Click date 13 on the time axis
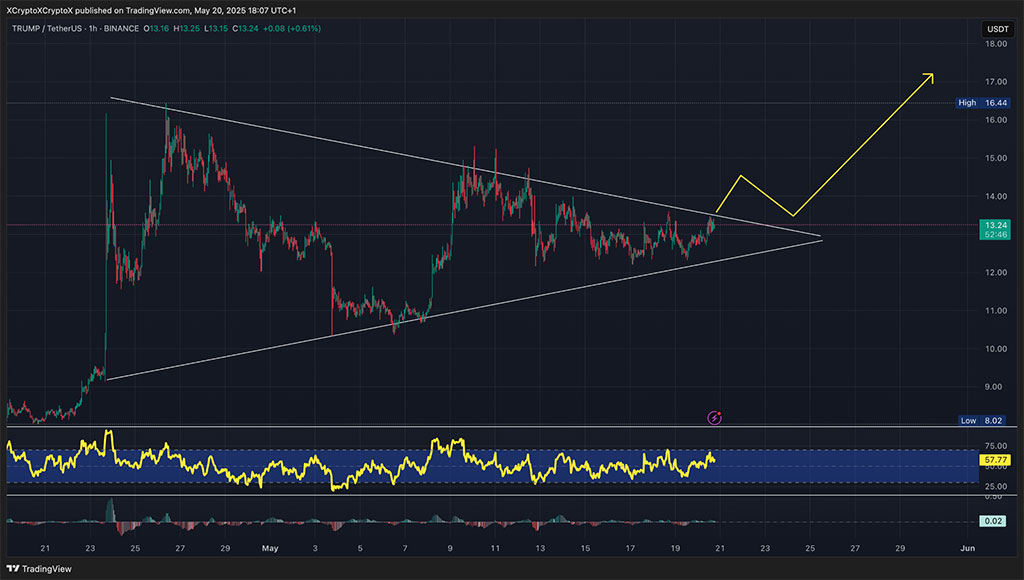The image size is (1024, 580). click(x=540, y=548)
